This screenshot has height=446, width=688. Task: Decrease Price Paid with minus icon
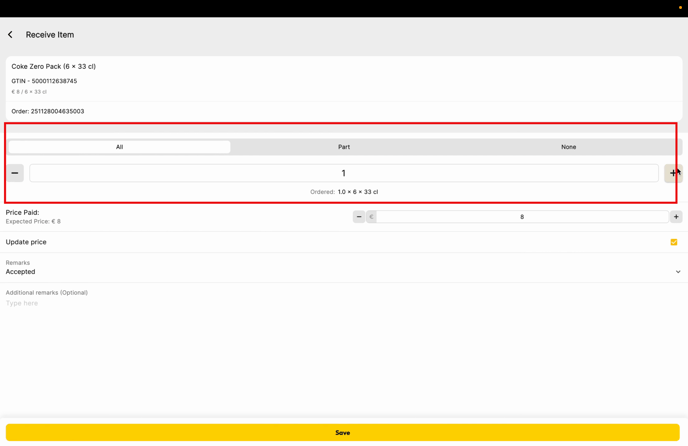(x=359, y=217)
